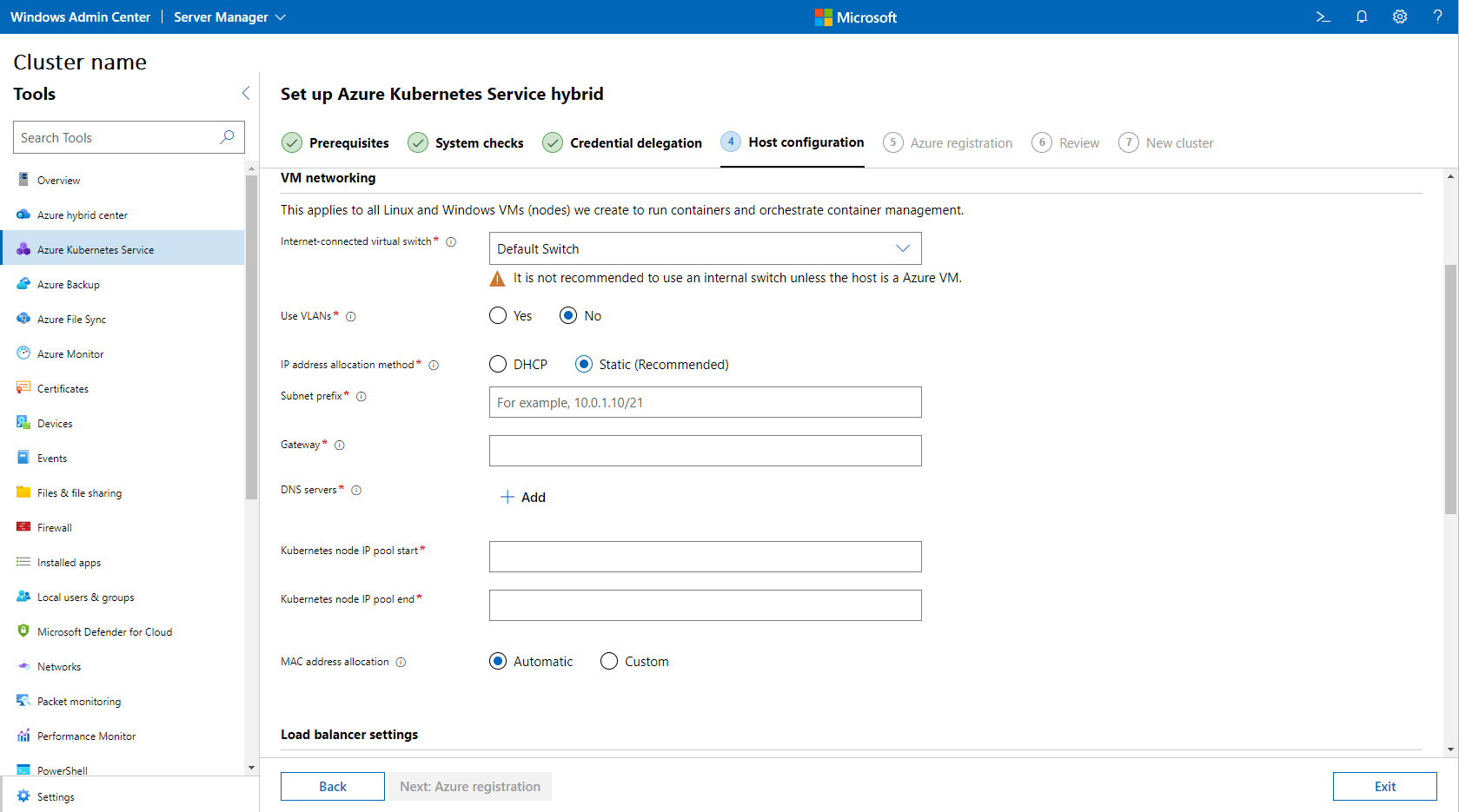Choose DHCP as IP allocation method
This screenshot has height=812, width=1459.
tap(498, 365)
